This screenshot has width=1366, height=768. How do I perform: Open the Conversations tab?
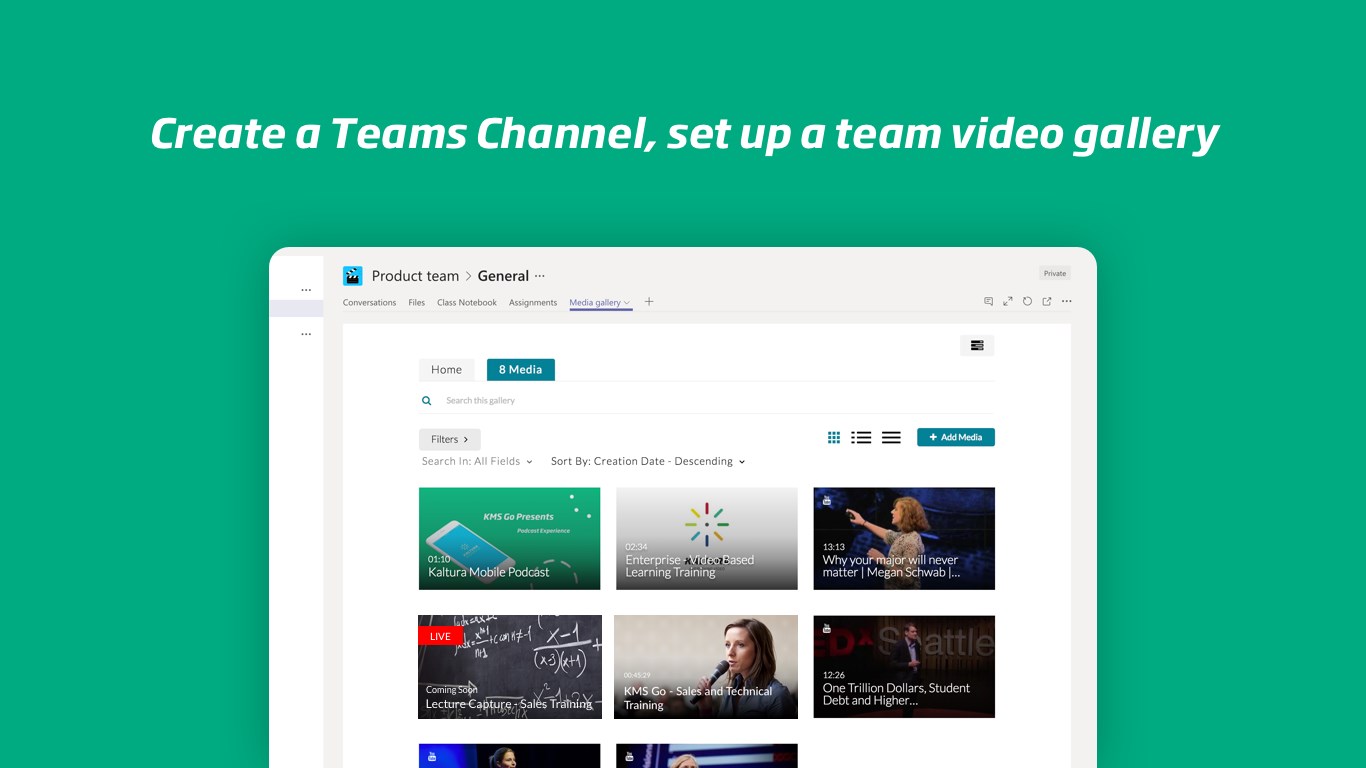(x=370, y=303)
